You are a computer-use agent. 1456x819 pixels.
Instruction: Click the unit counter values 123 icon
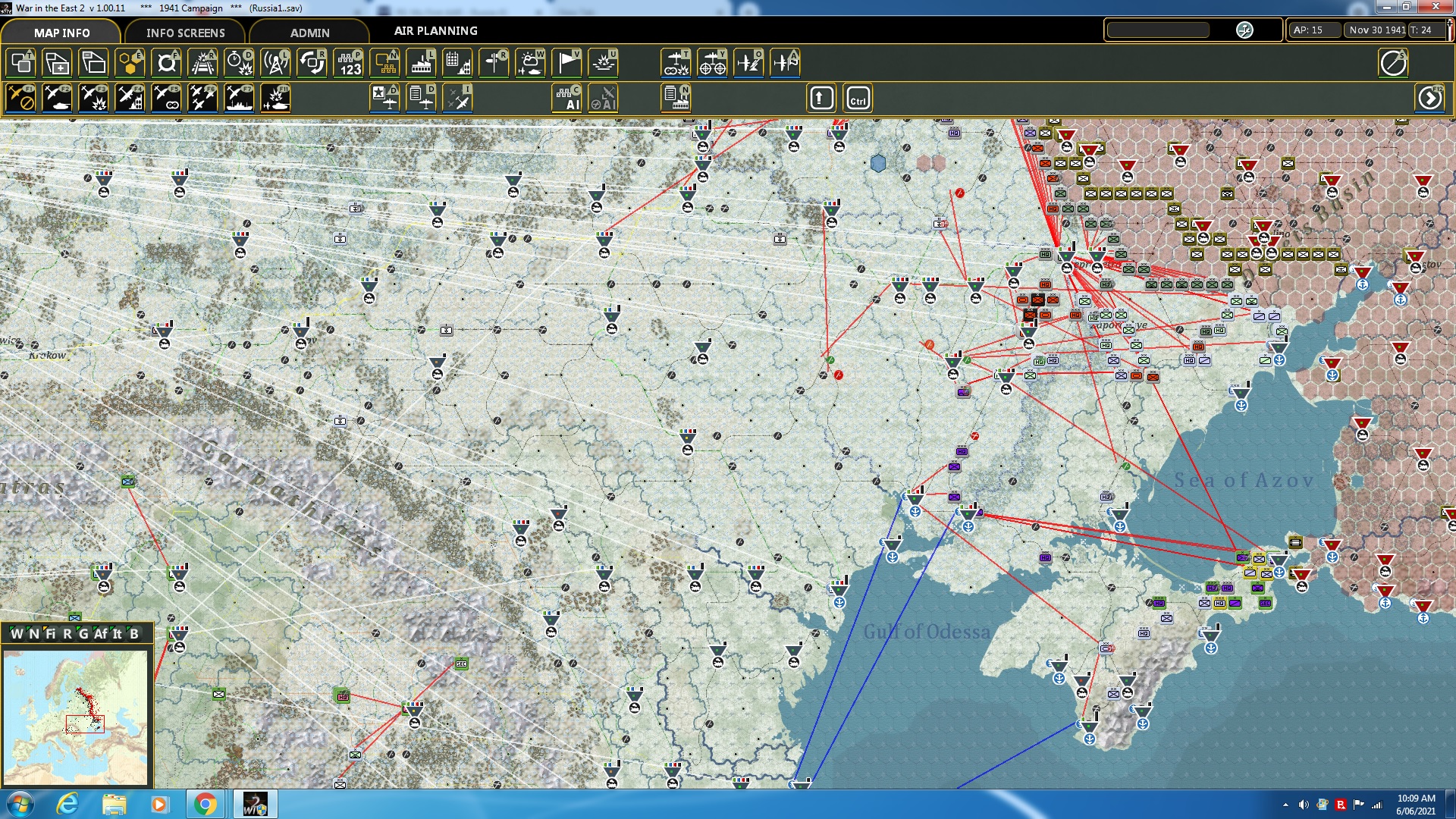click(x=349, y=63)
